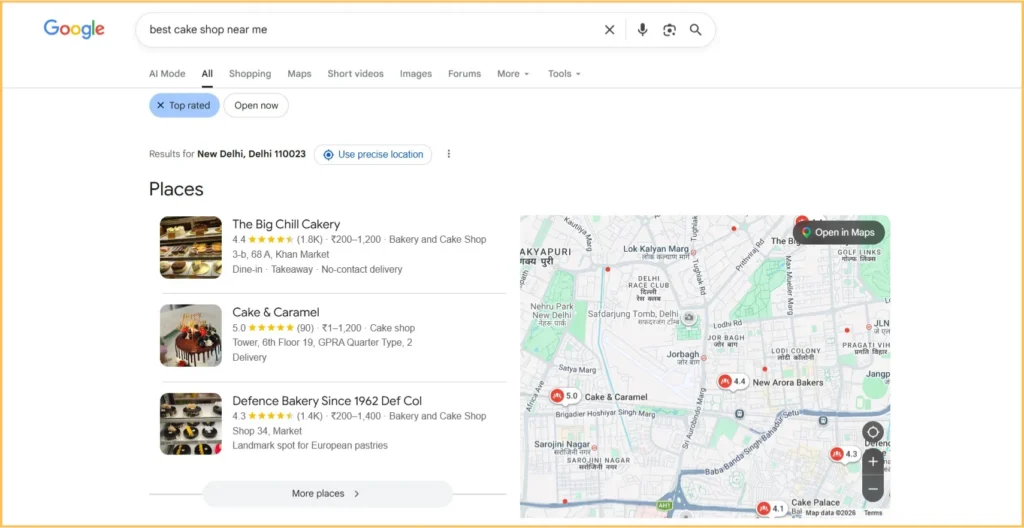Open Google Lens image search icon

tap(669, 30)
